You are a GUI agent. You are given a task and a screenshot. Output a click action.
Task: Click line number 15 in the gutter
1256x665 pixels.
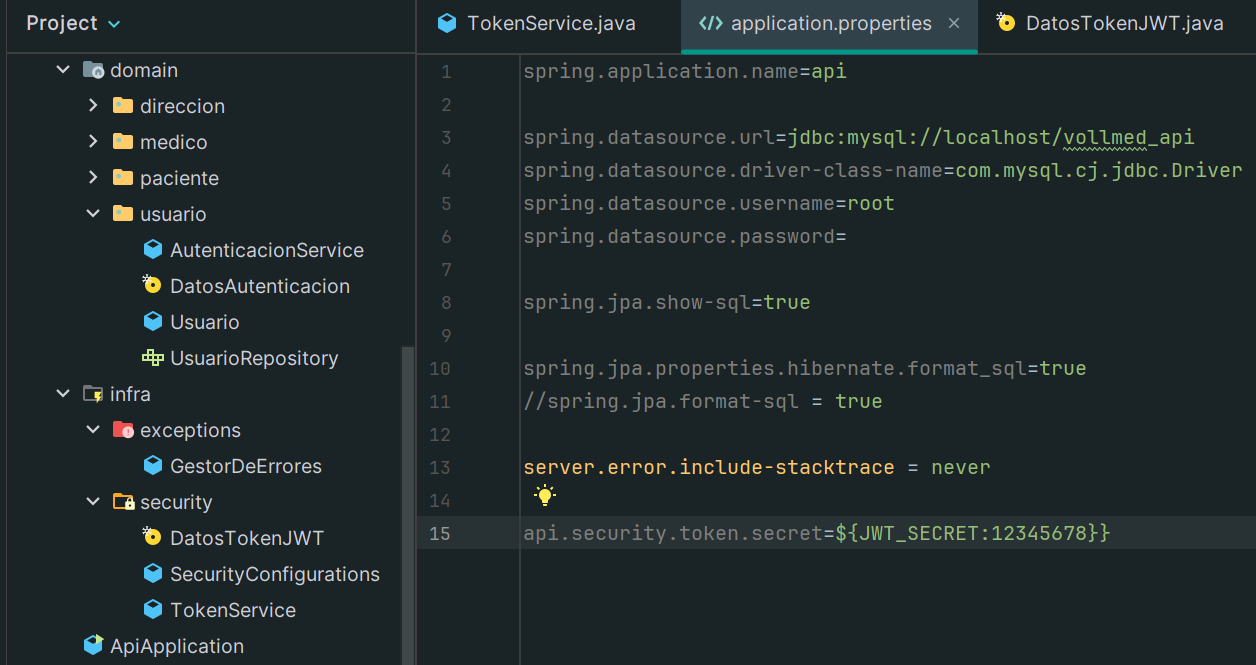[439, 533]
